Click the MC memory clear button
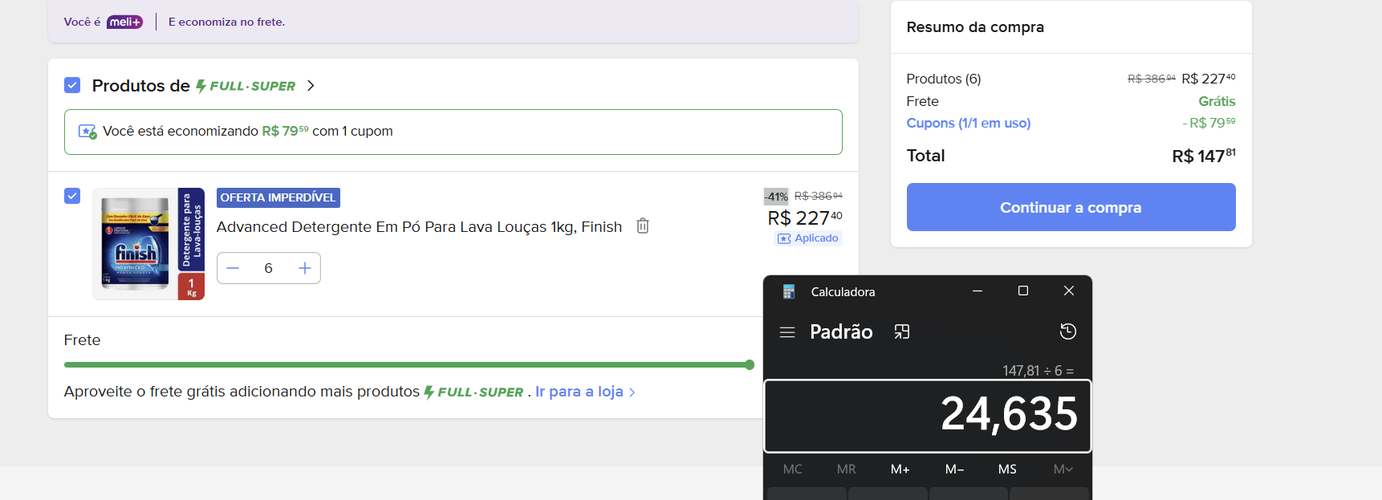 (x=793, y=469)
